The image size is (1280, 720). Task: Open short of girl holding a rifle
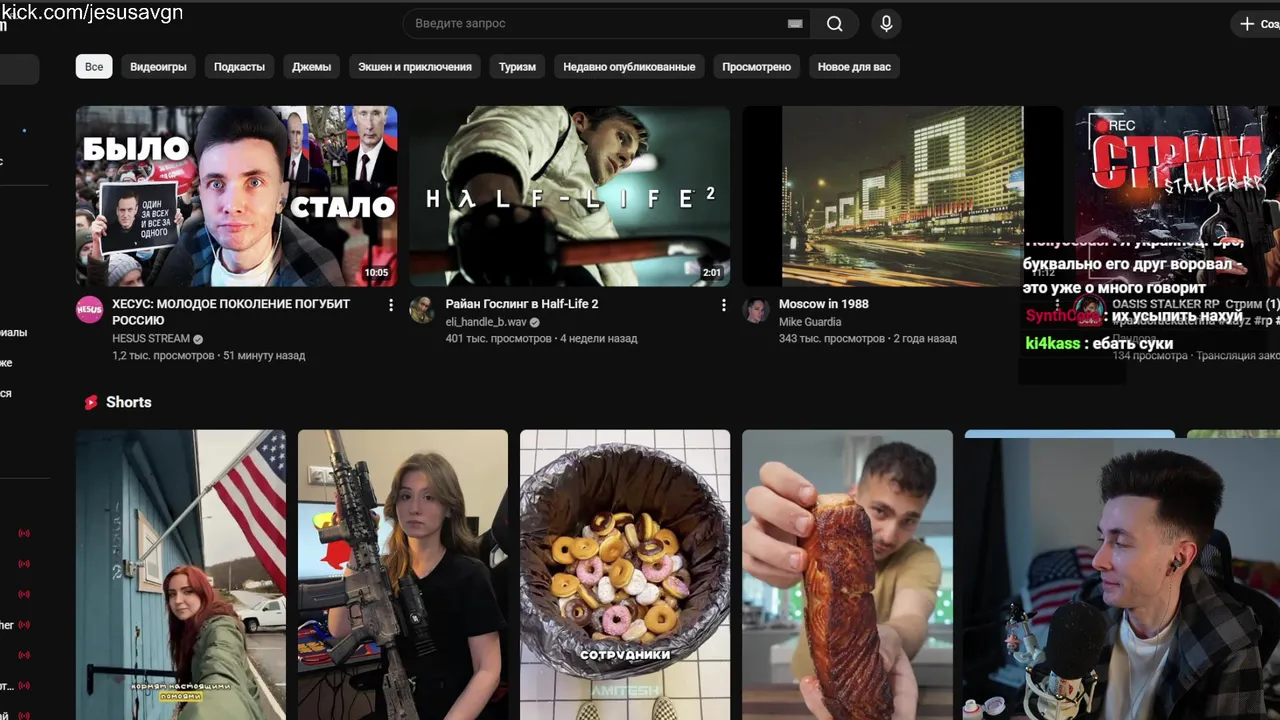(403, 575)
